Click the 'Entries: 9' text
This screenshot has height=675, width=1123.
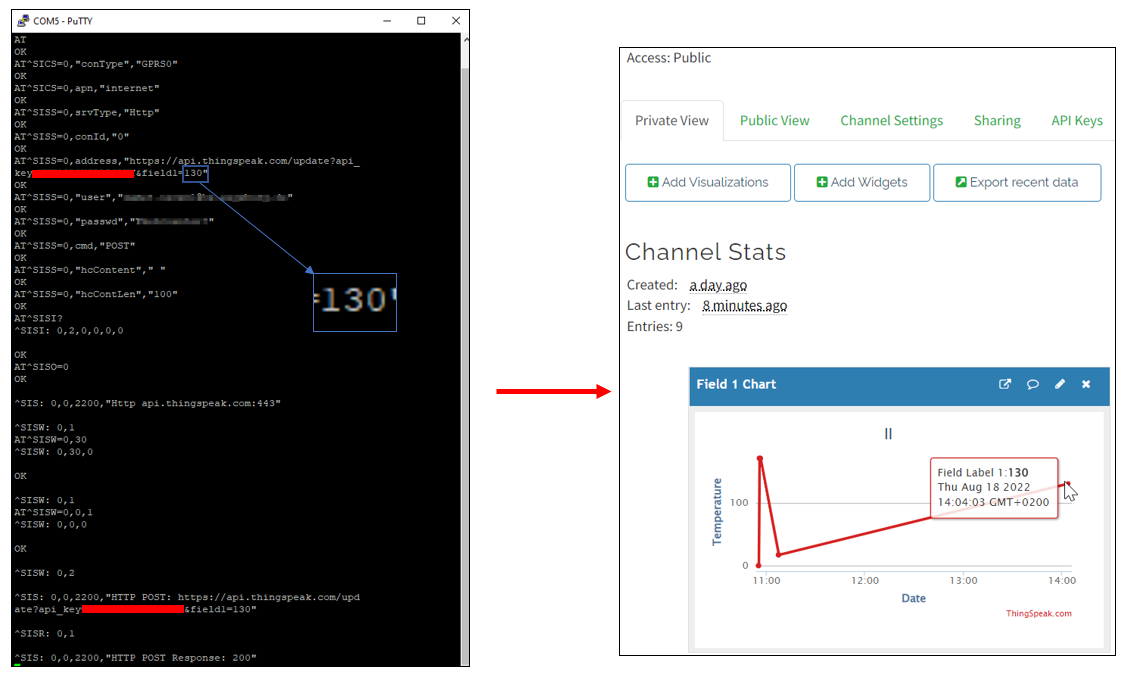click(x=655, y=327)
